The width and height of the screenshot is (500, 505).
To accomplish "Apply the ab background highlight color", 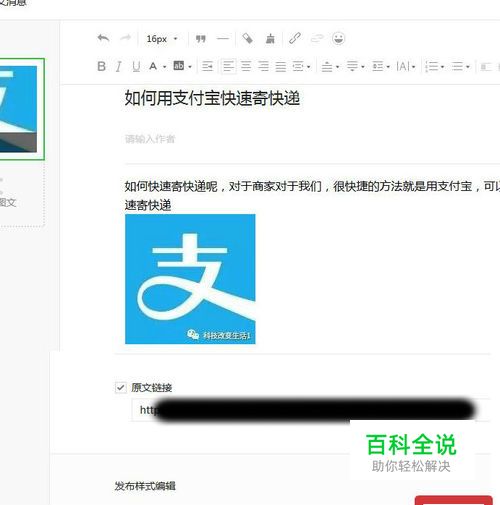I will (179, 66).
